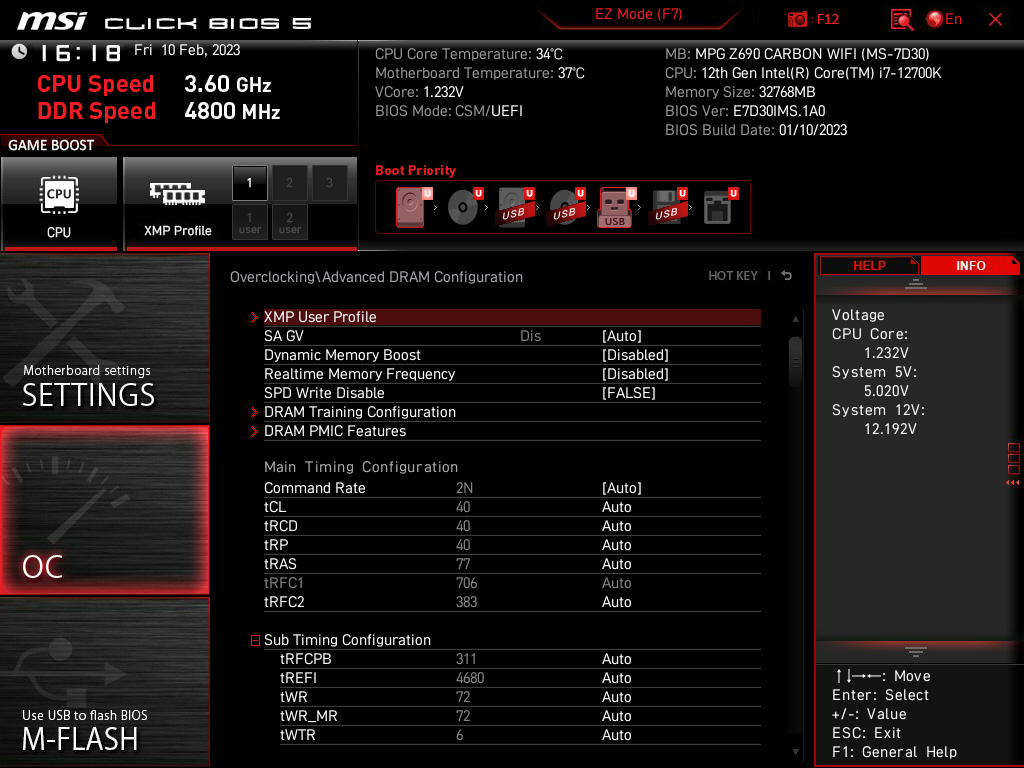Switch to the INFO tab
Screen dimensions: 1024x768
(970, 266)
